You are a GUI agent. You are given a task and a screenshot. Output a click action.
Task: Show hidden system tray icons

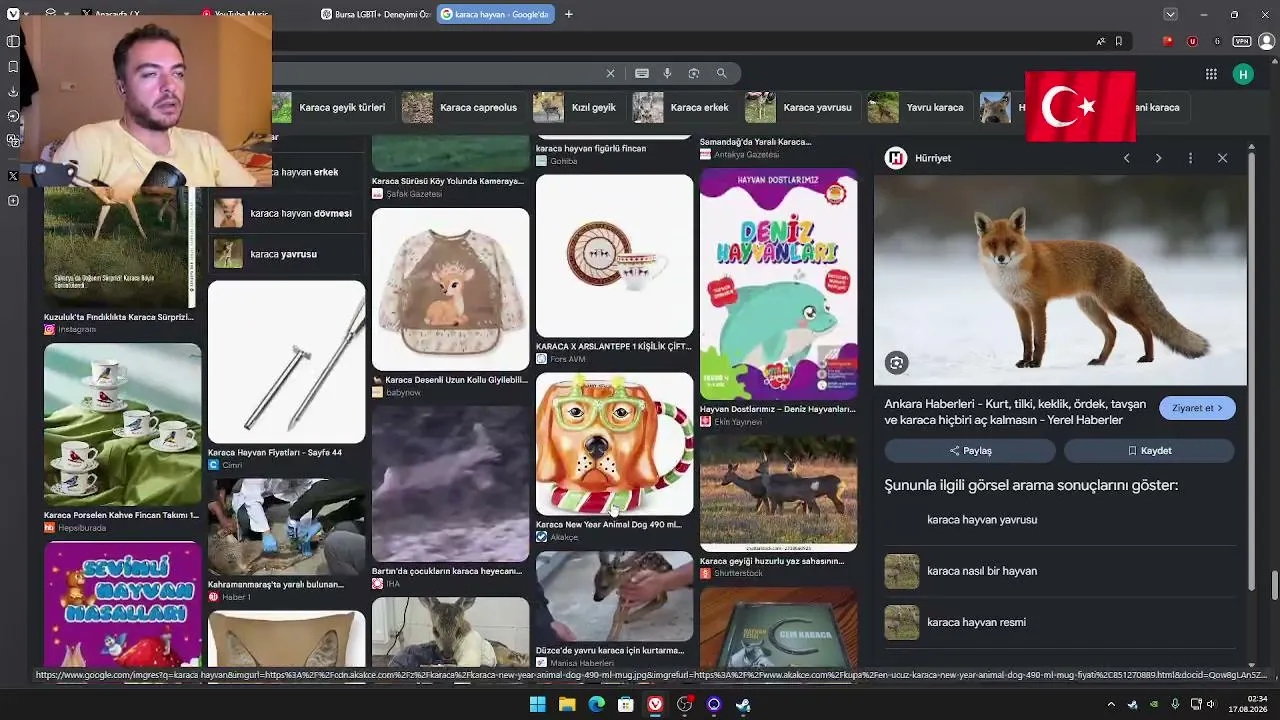coord(1110,704)
